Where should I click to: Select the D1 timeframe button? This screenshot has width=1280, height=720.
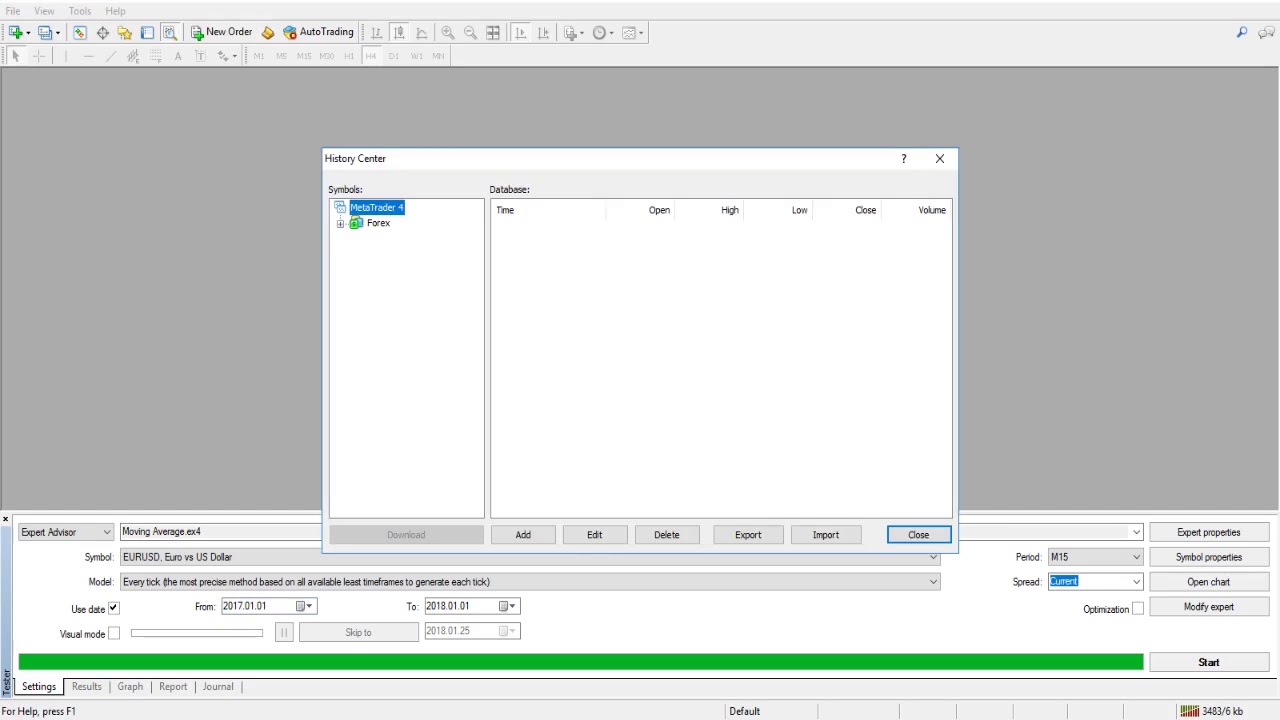393,56
